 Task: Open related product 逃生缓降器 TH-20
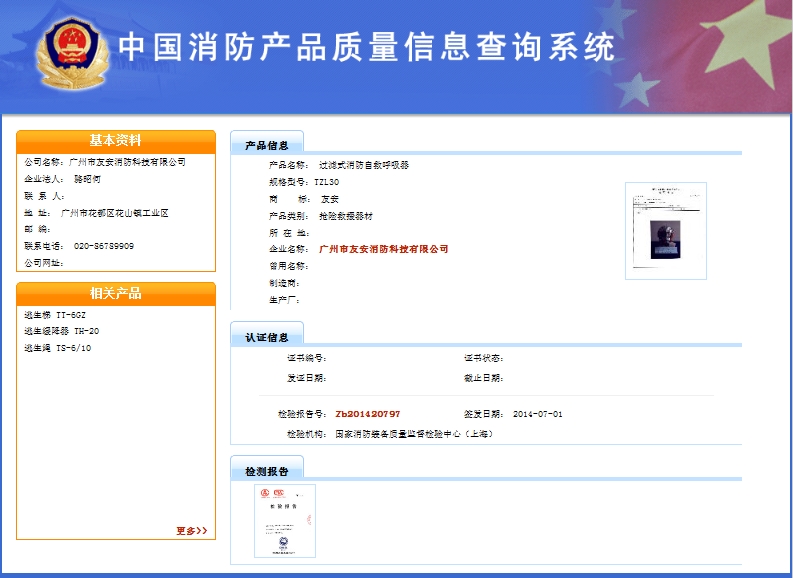(x=61, y=331)
